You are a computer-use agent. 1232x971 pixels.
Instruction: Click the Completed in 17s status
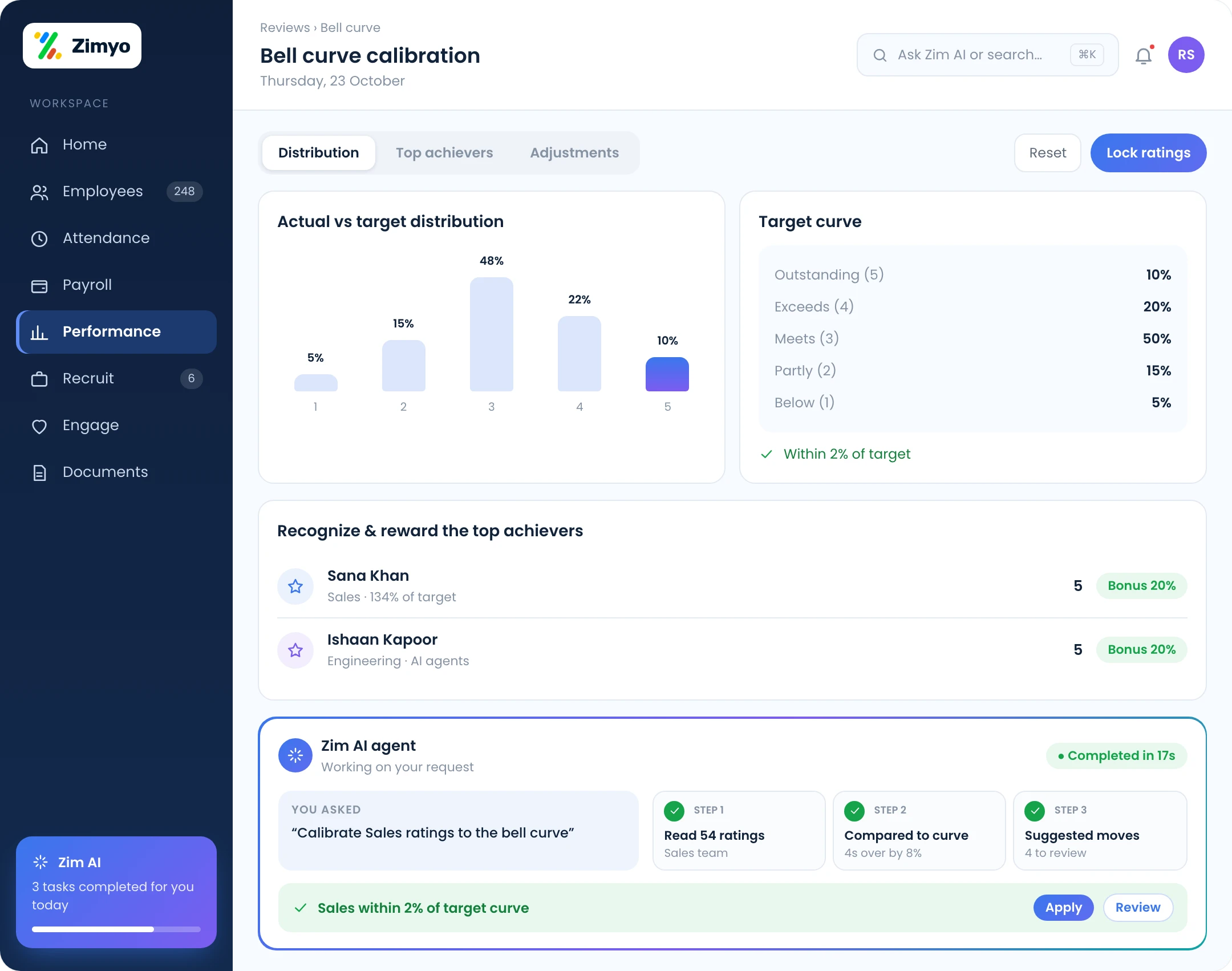[x=1117, y=756]
